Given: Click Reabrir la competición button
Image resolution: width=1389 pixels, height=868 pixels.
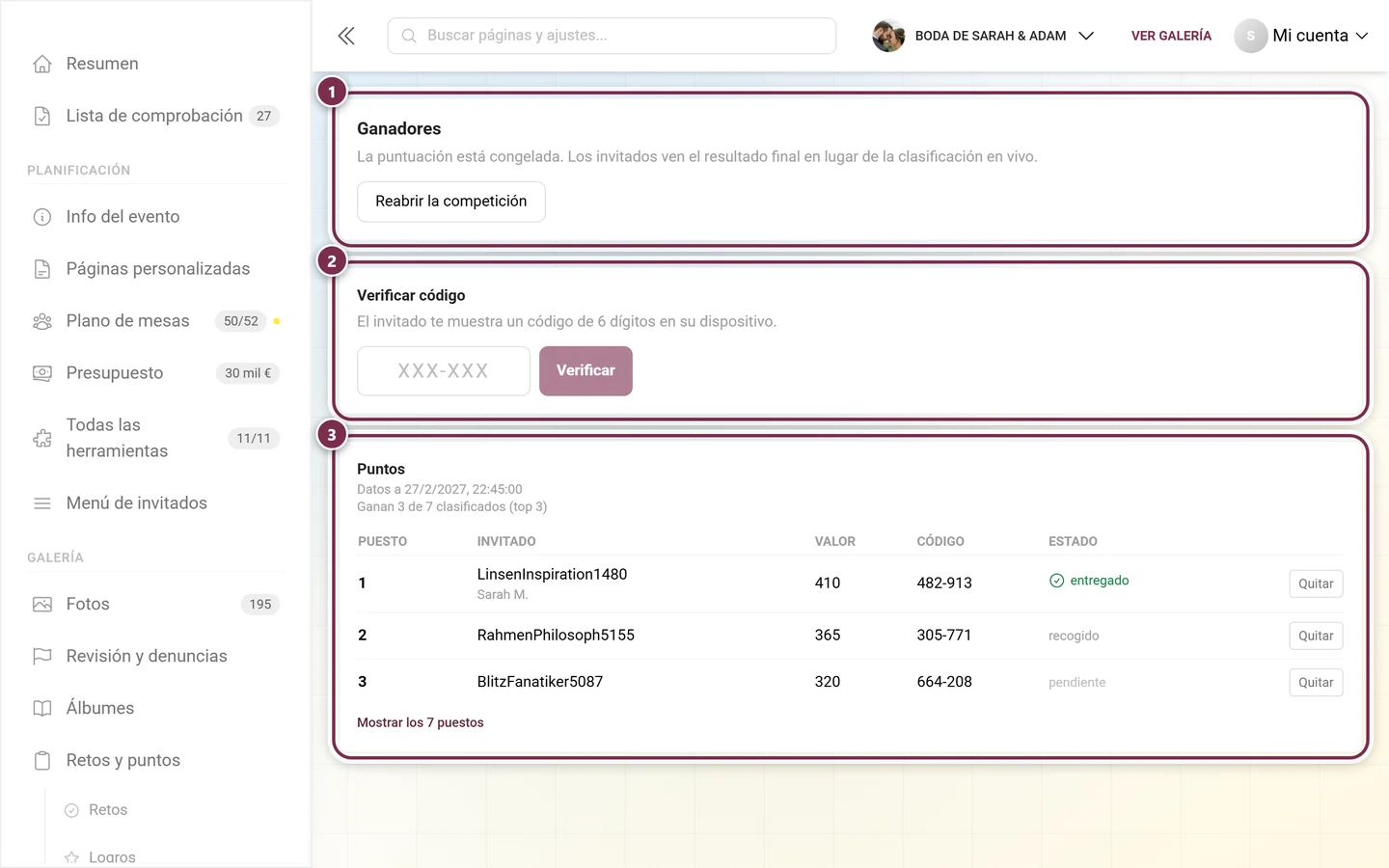Looking at the screenshot, I should coord(451,202).
